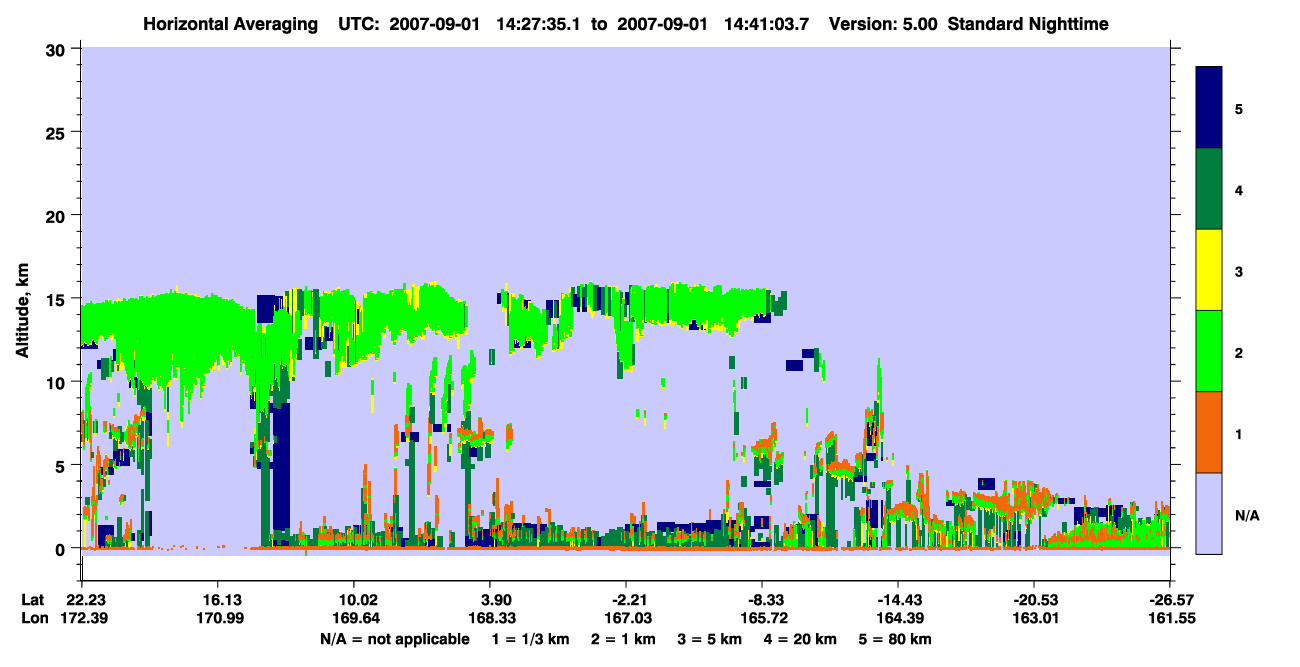Click legend text '2 = 1 km'
Image resolution: width=1300 pixels, height=667 pixels.
tap(625, 638)
